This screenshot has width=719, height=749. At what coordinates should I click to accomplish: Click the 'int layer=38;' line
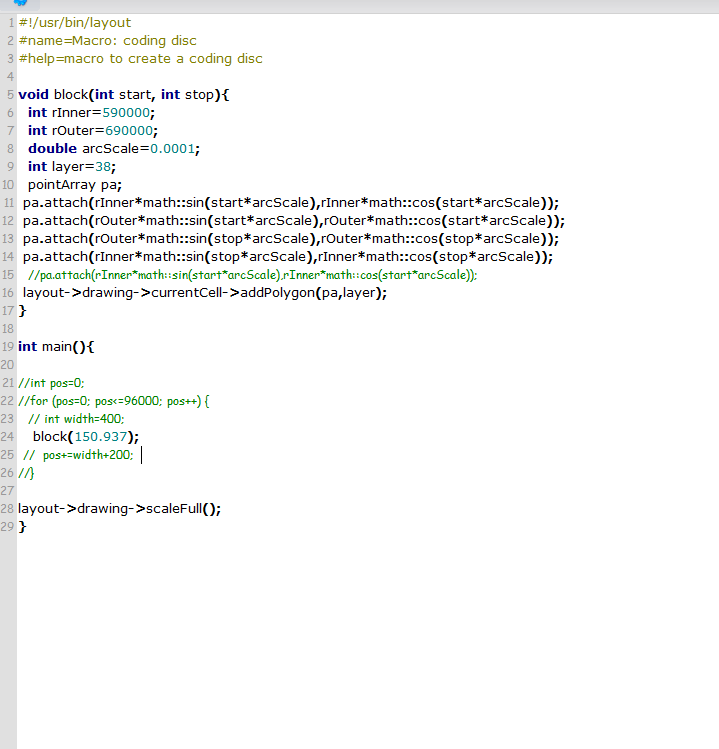72,167
